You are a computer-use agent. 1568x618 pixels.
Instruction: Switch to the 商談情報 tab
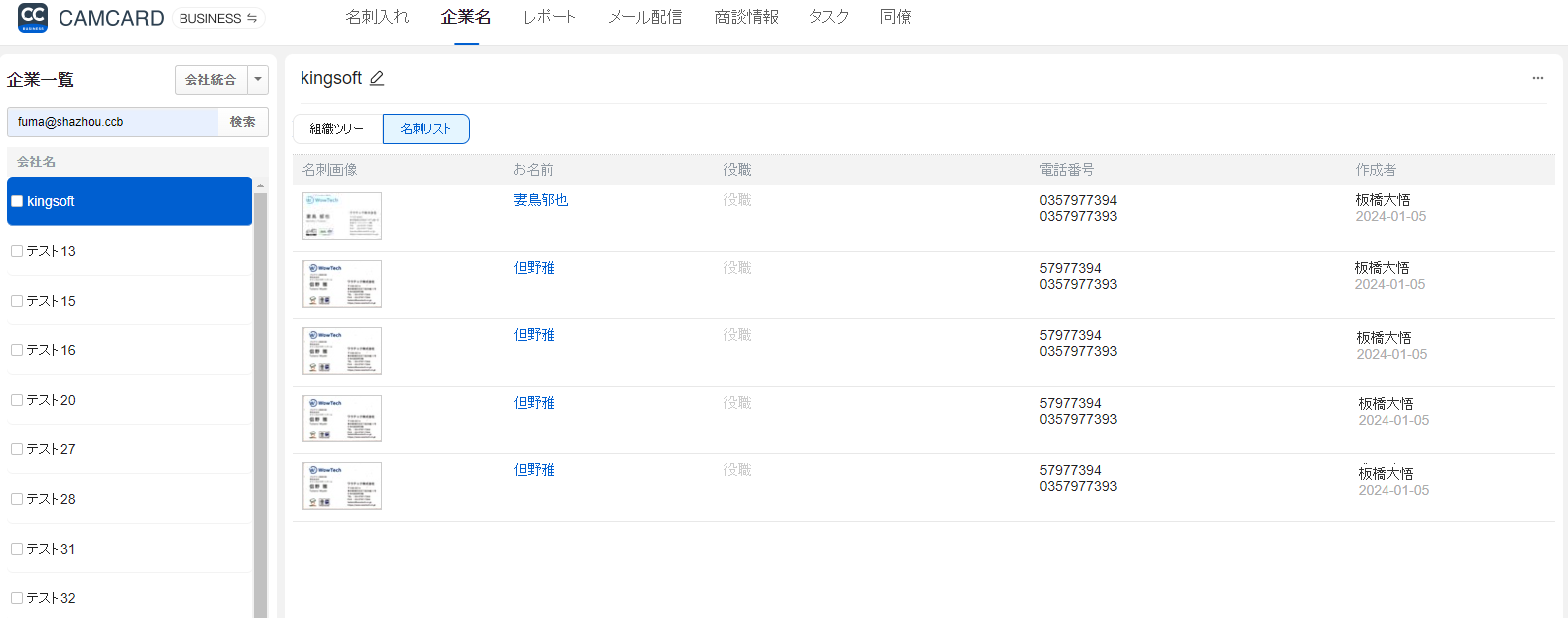tap(747, 17)
